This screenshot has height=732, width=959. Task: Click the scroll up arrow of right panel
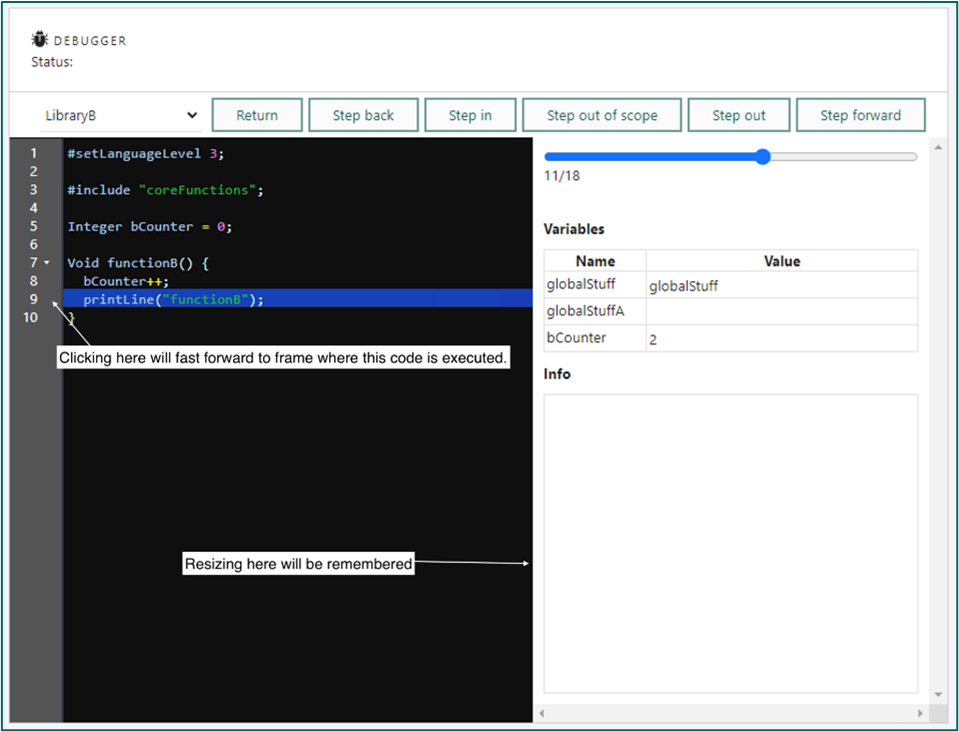[x=938, y=147]
